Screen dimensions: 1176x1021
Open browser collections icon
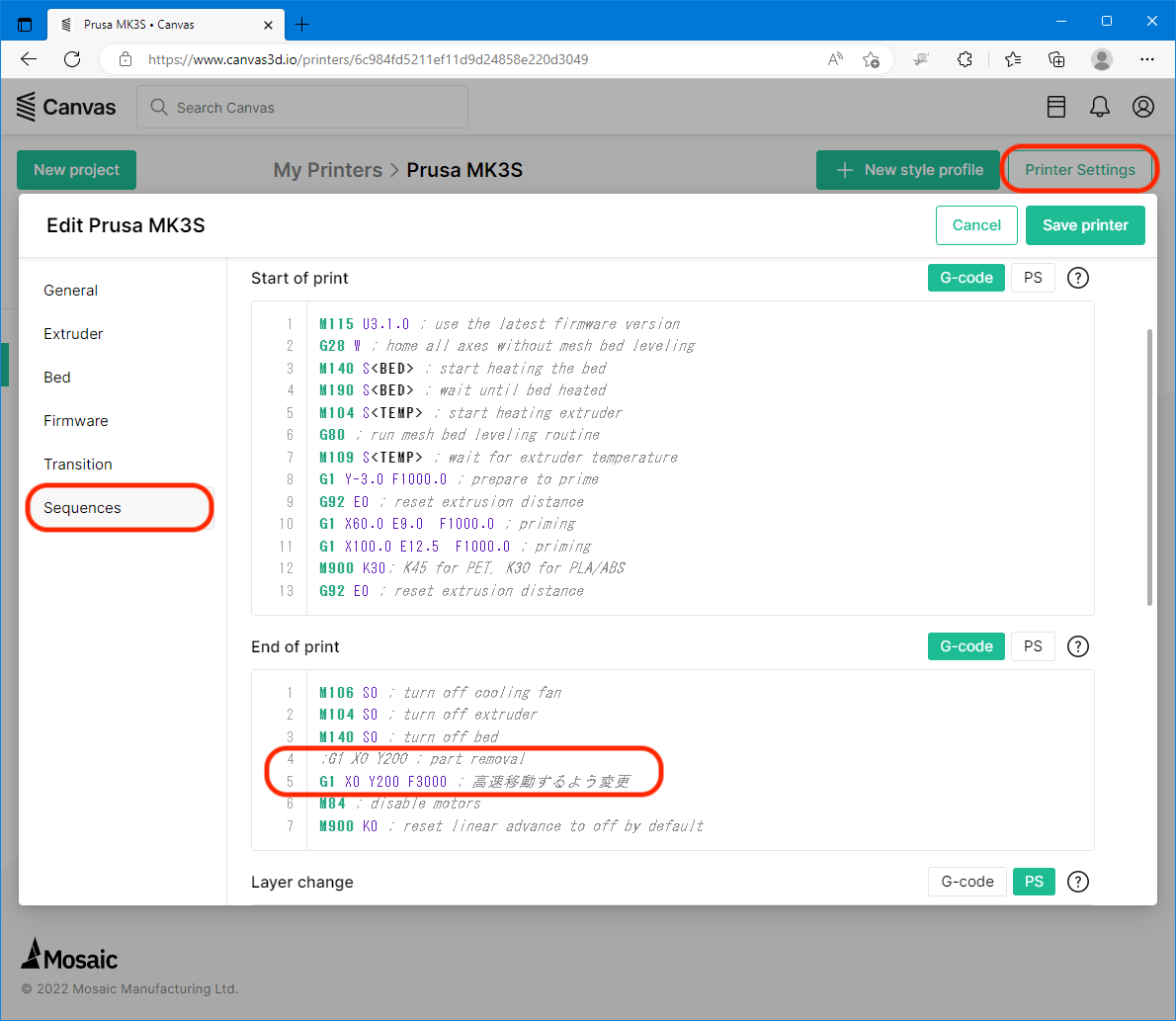(x=1056, y=59)
